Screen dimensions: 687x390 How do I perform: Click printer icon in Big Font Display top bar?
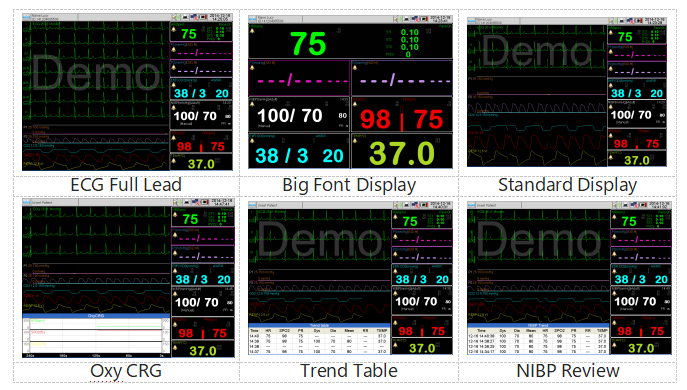[x=406, y=19]
